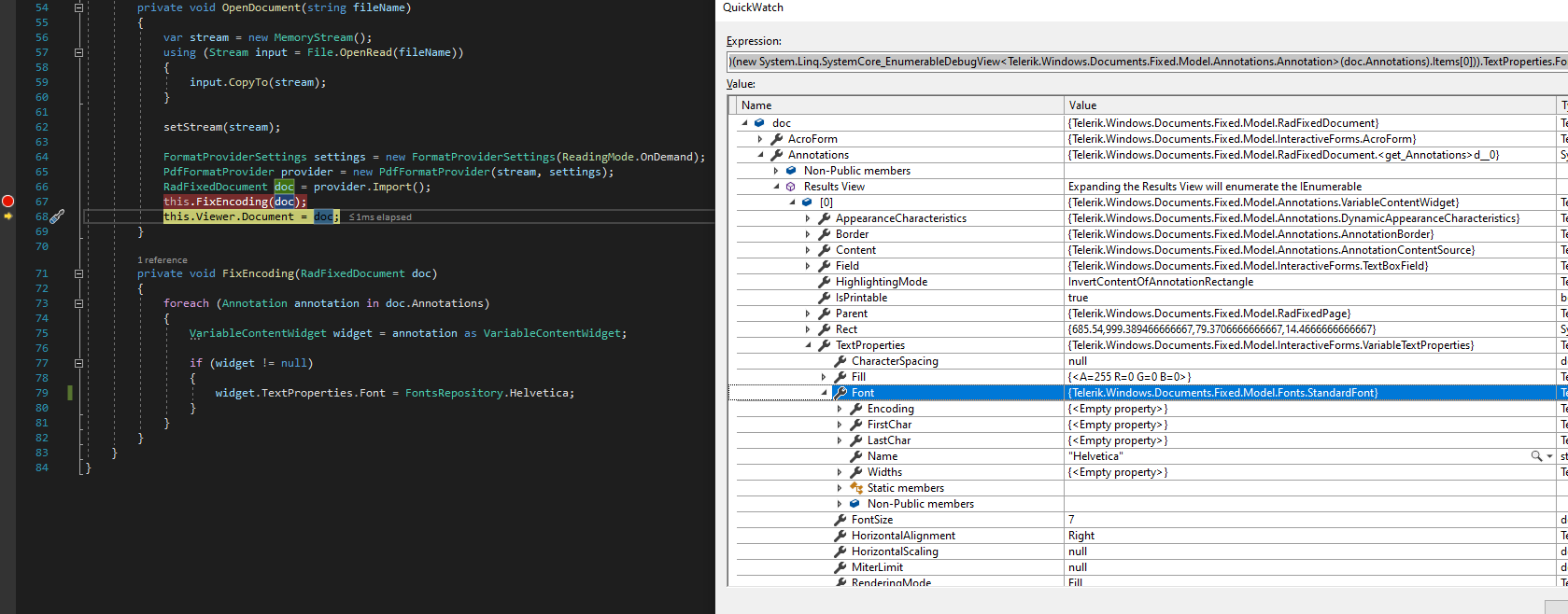Viewport: 1568px width, 614px height.
Task: Click the blue cube icon beside doc
Action: click(x=759, y=123)
